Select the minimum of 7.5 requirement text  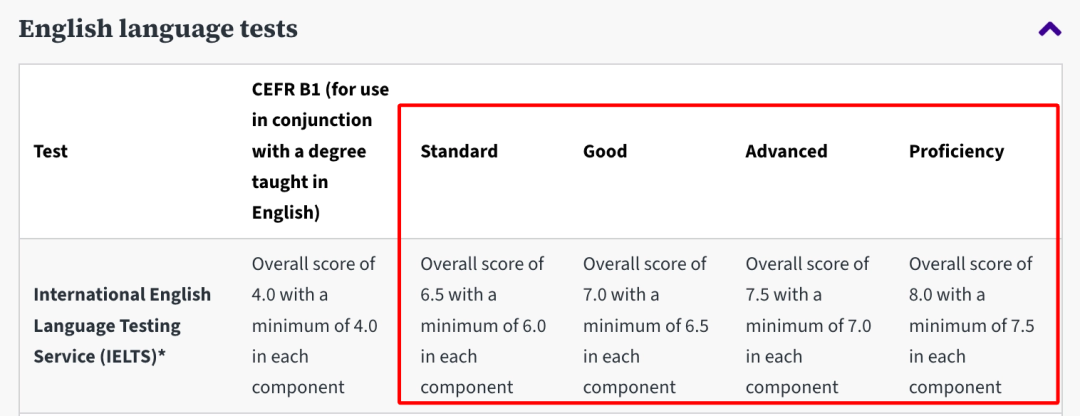tap(972, 326)
